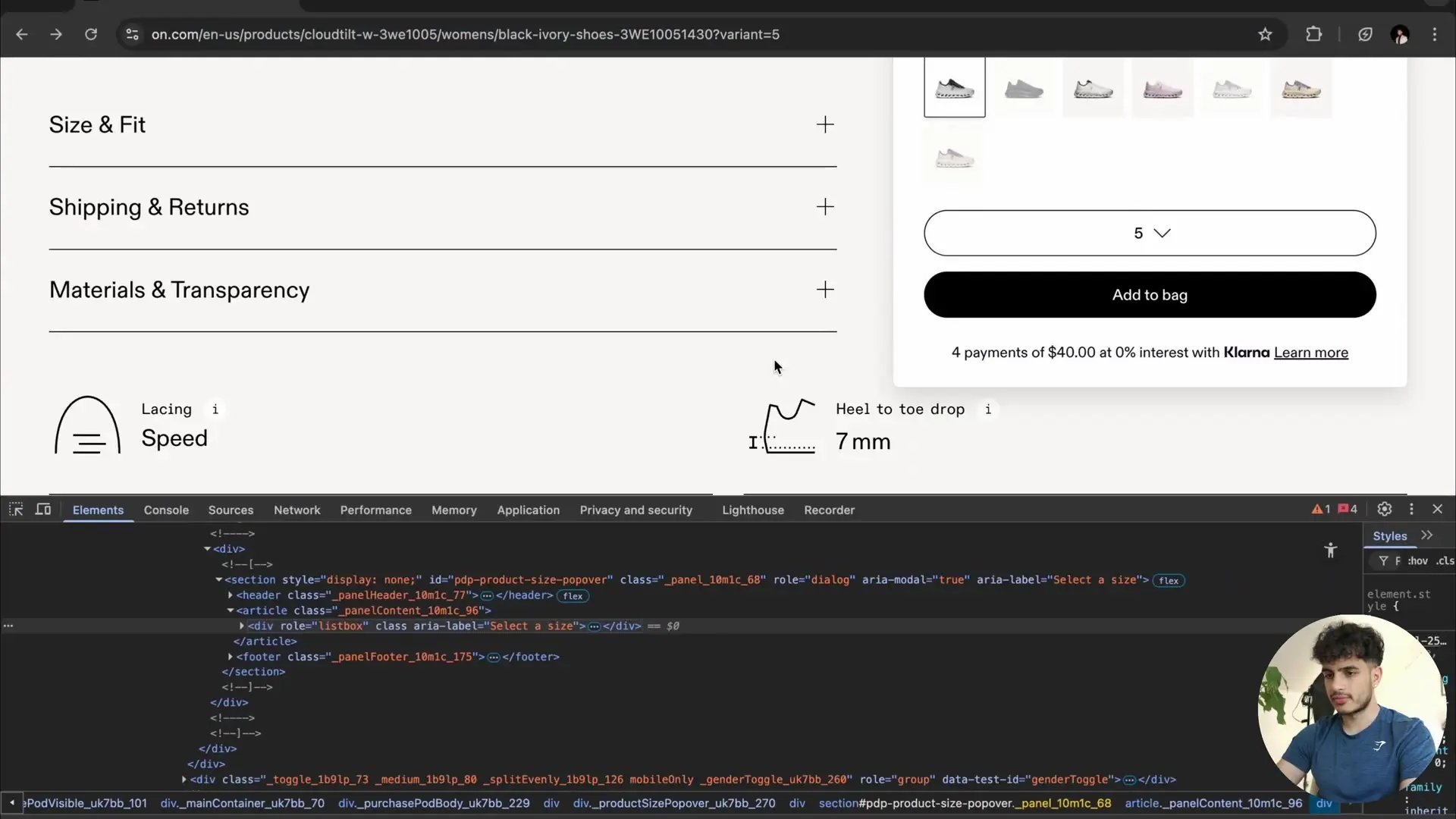
Task: Expand the Size & Fit section
Action: pyautogui.click(x=443, y=124)
